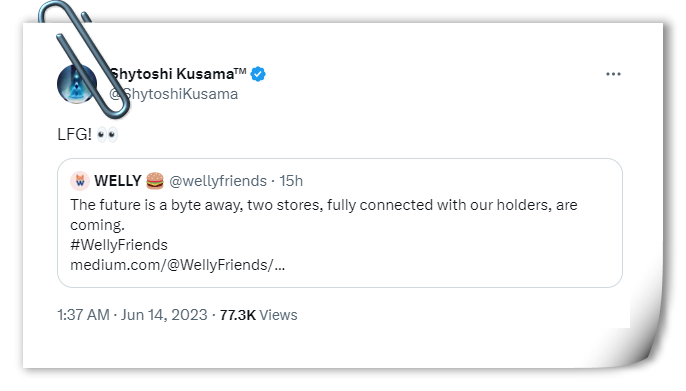Open the @wellyfriends handle

(218, 181)
